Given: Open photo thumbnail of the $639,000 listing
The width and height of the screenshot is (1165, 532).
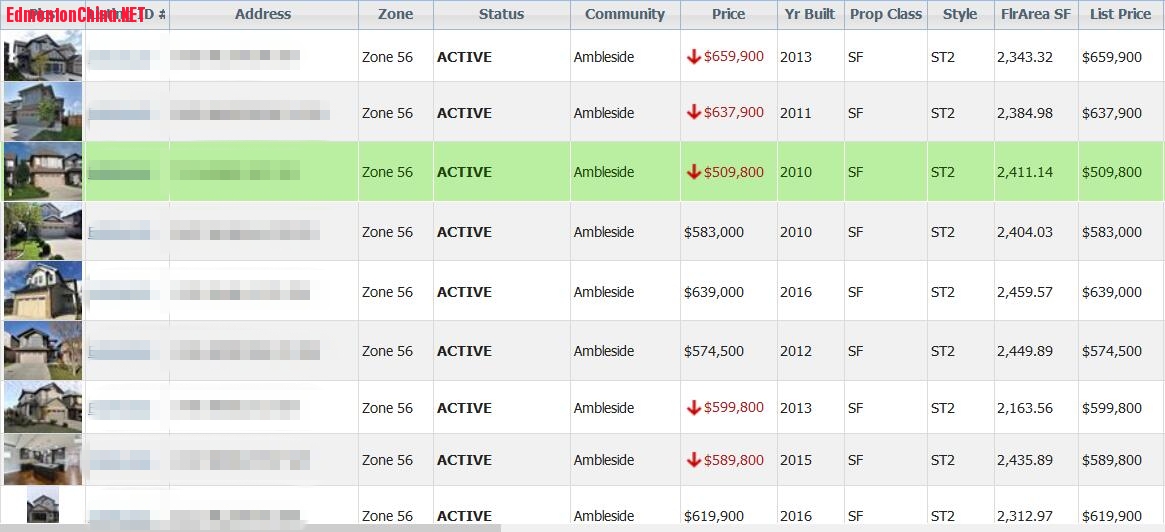Looking at the screenshot, I should [42, 291].
